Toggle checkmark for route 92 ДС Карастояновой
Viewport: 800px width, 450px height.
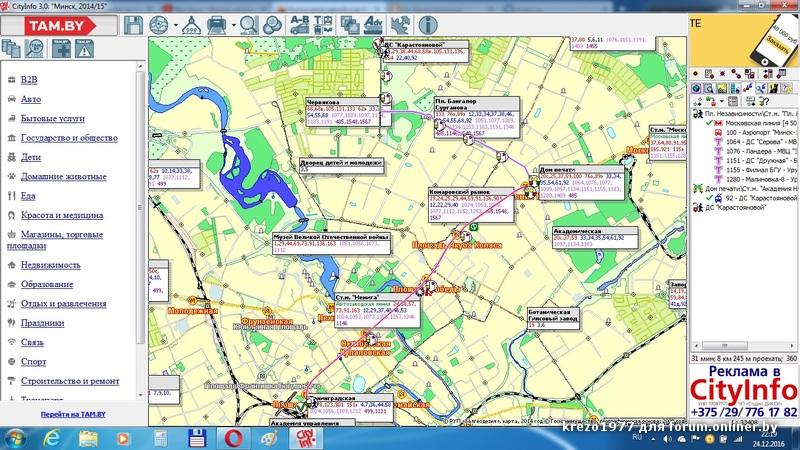(709, 198)
